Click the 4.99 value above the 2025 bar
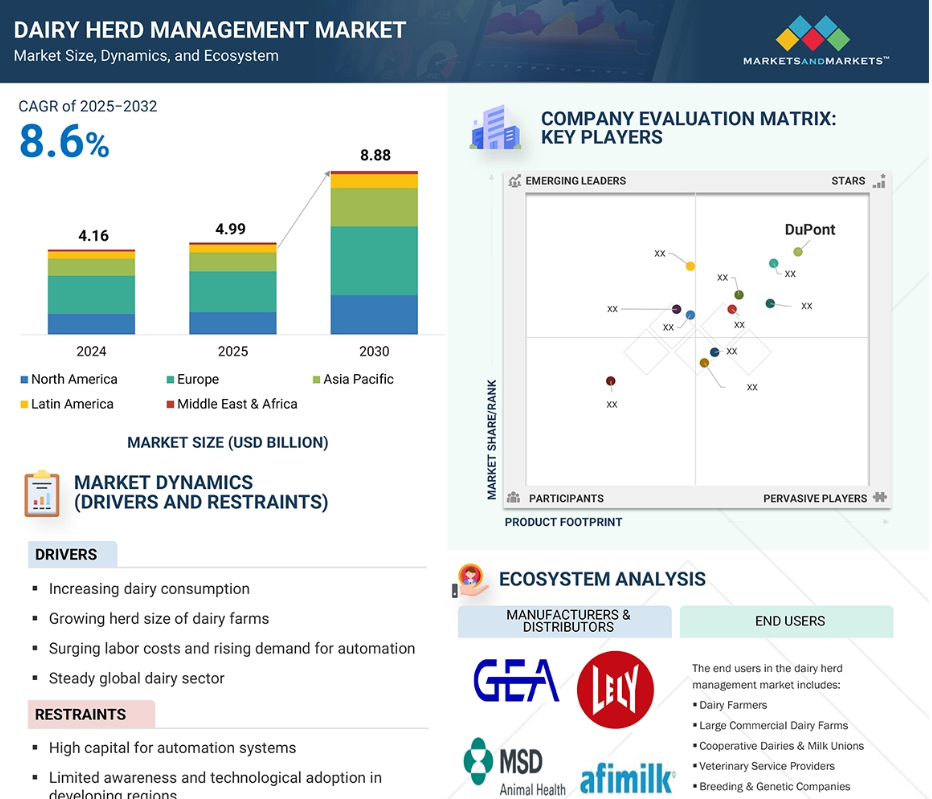The image size is (932, 799). (x=231, y=229)
